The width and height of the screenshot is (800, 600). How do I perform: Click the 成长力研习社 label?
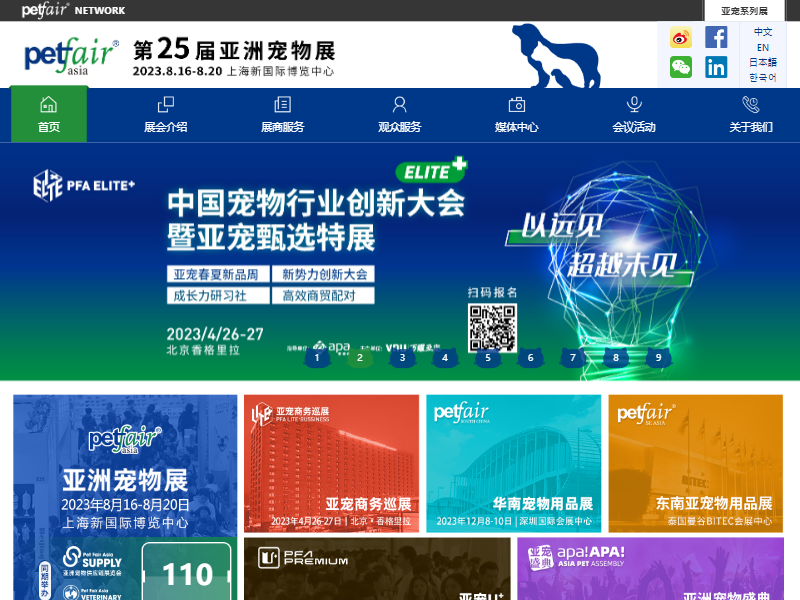218,295
